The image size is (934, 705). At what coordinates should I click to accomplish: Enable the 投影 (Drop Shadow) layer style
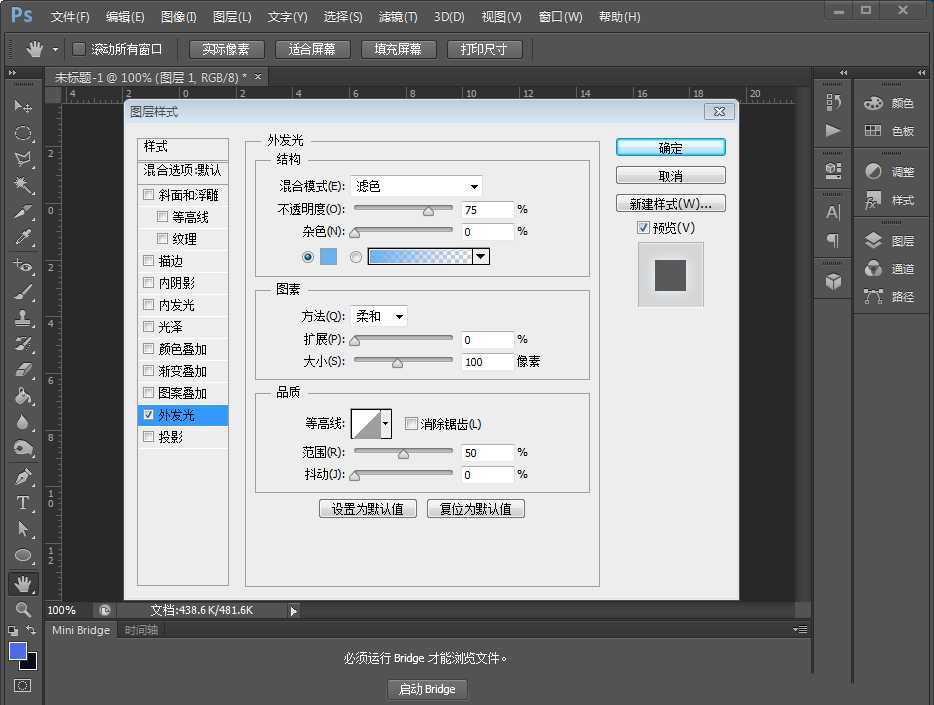click(x=149, y=436)
